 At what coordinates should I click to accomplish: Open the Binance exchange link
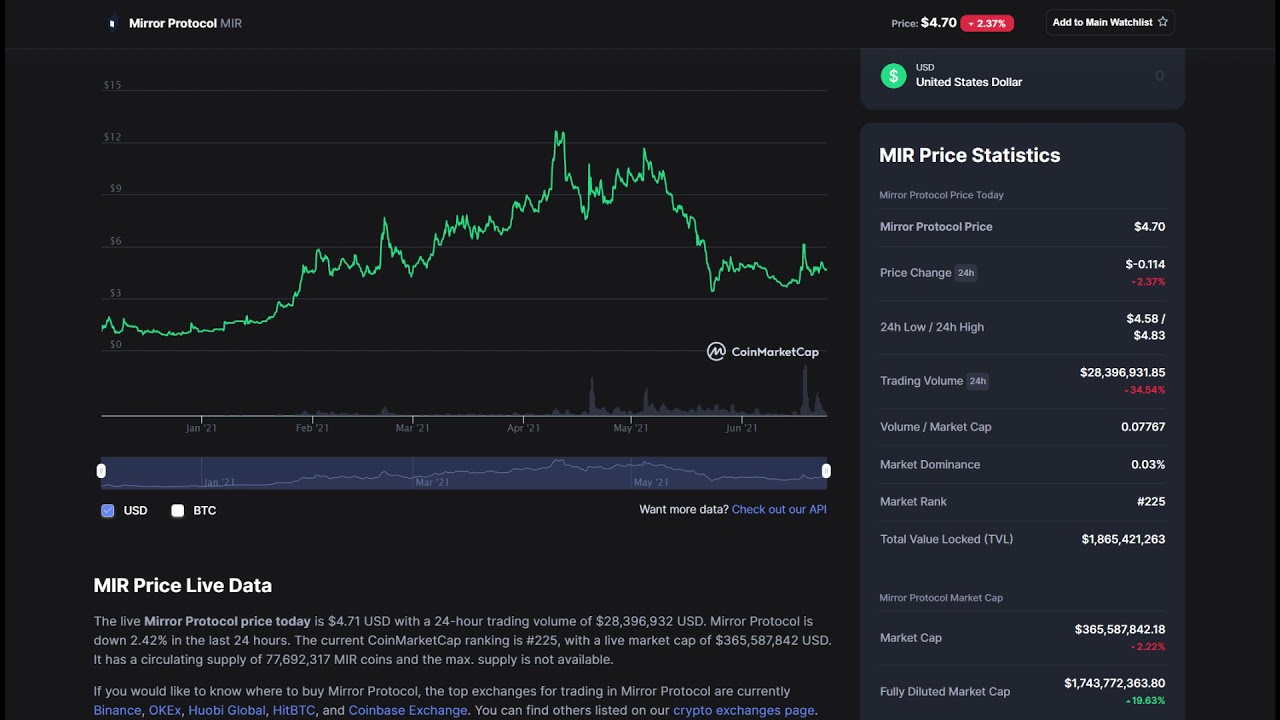tap(117, 711)
